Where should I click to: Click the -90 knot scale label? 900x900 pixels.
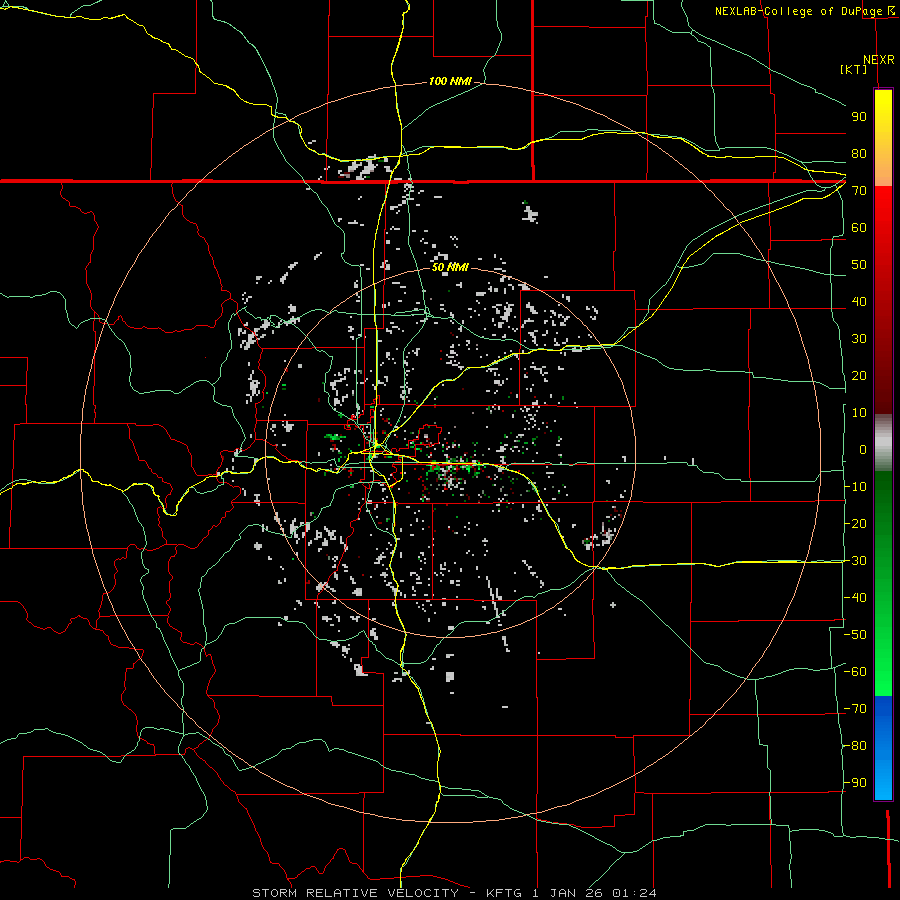pyautogui.click(x=855, y=783)
